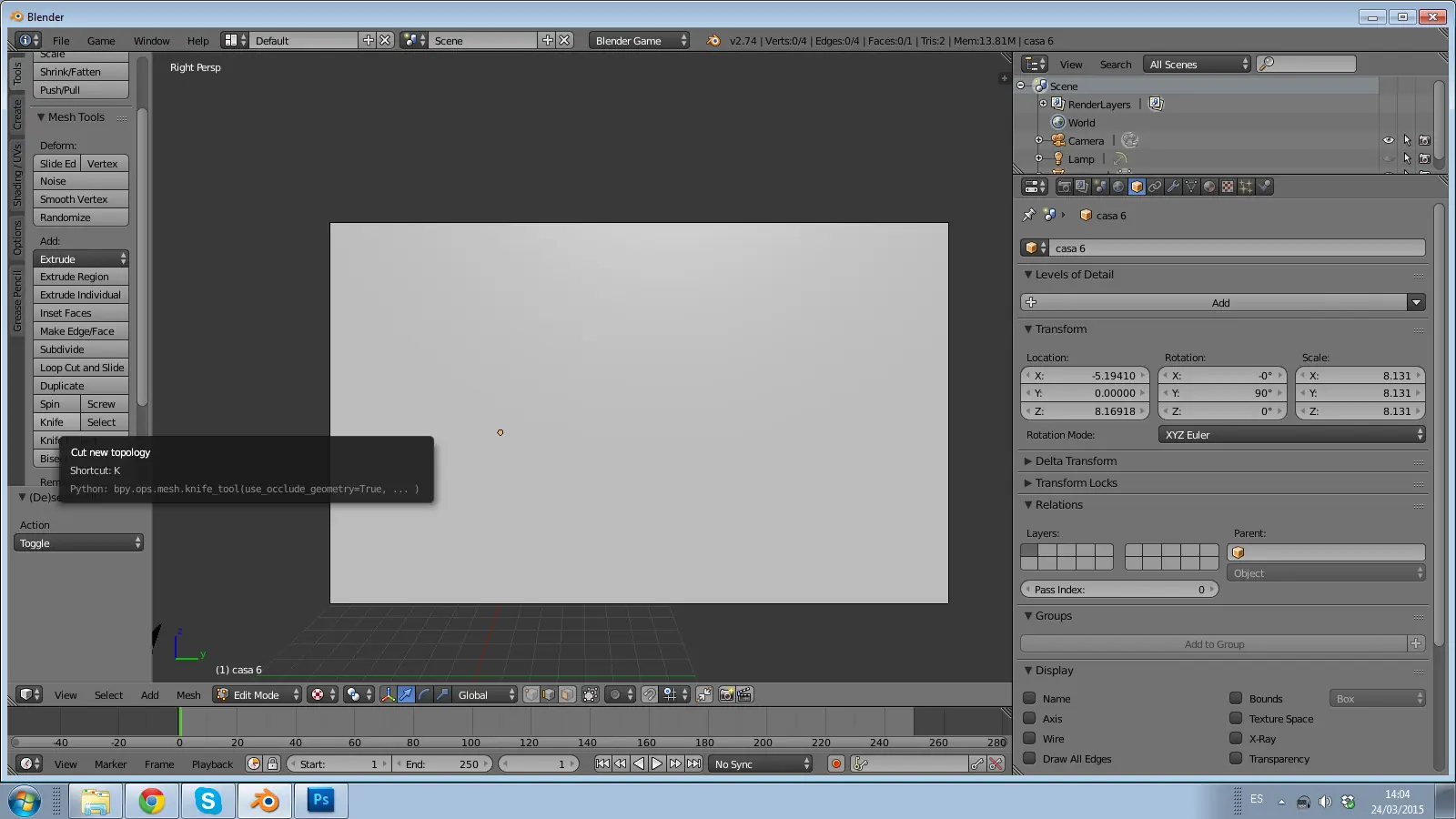
Task: Open the Mesh Data tab (triangle icon)
Action: tap(1191, 187)
